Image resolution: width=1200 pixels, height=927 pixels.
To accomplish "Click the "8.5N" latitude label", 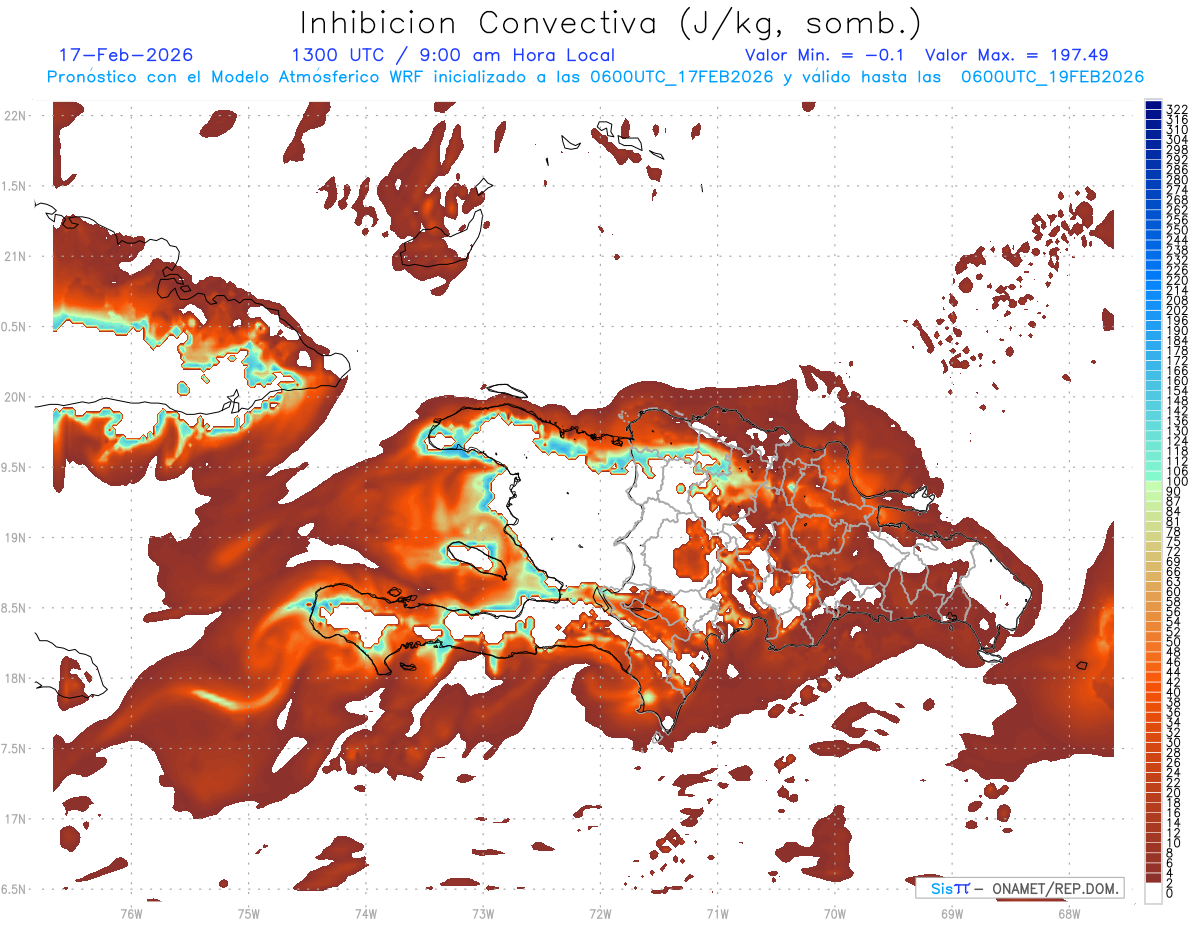I will (15, 609).
